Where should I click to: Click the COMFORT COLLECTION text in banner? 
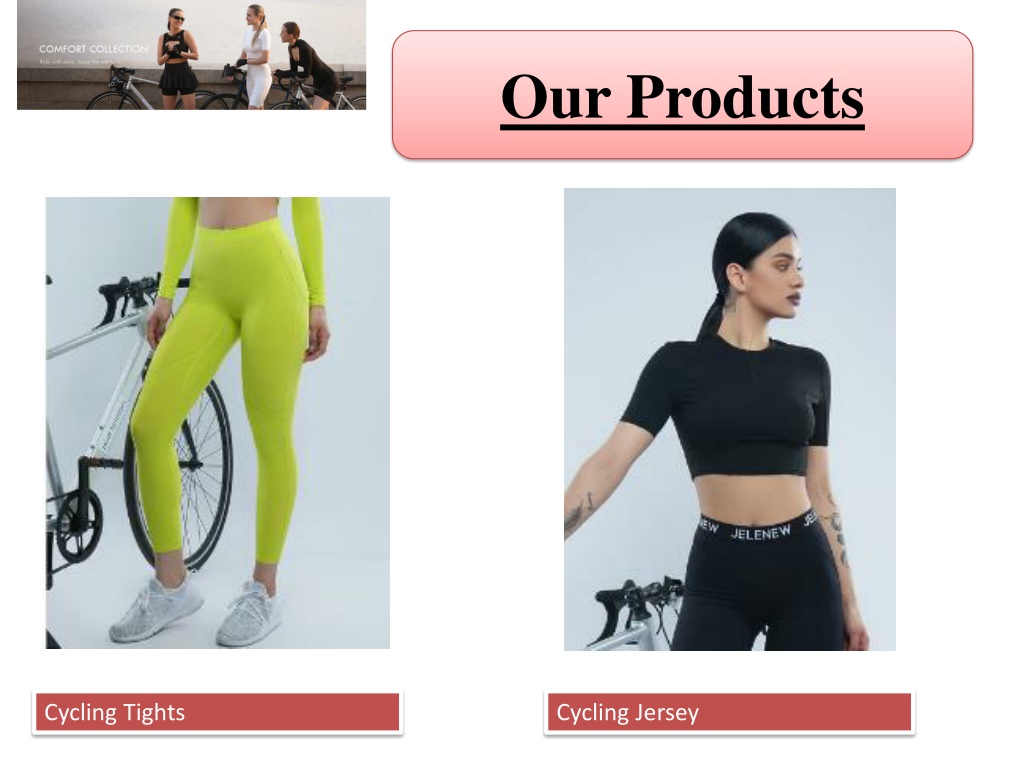[x=93, y=49]
